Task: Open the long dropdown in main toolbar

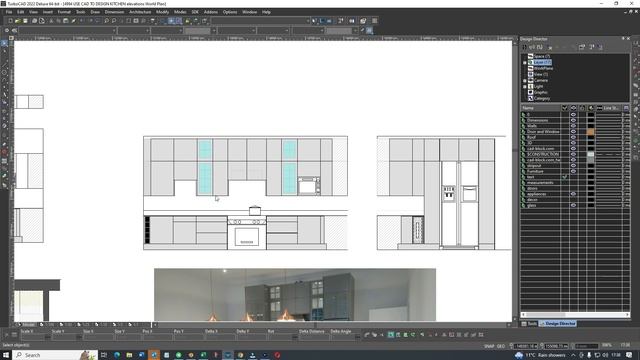Action: [x=260, y=21]
